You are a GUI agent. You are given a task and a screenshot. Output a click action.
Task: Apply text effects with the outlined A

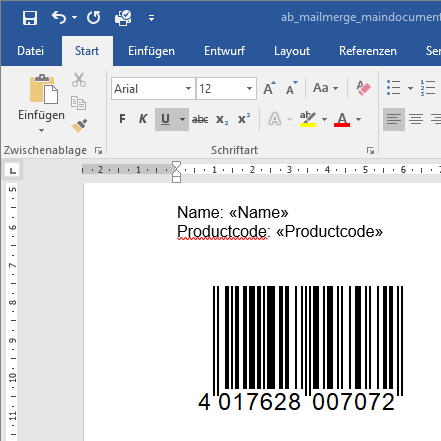(x=275, y=119)
